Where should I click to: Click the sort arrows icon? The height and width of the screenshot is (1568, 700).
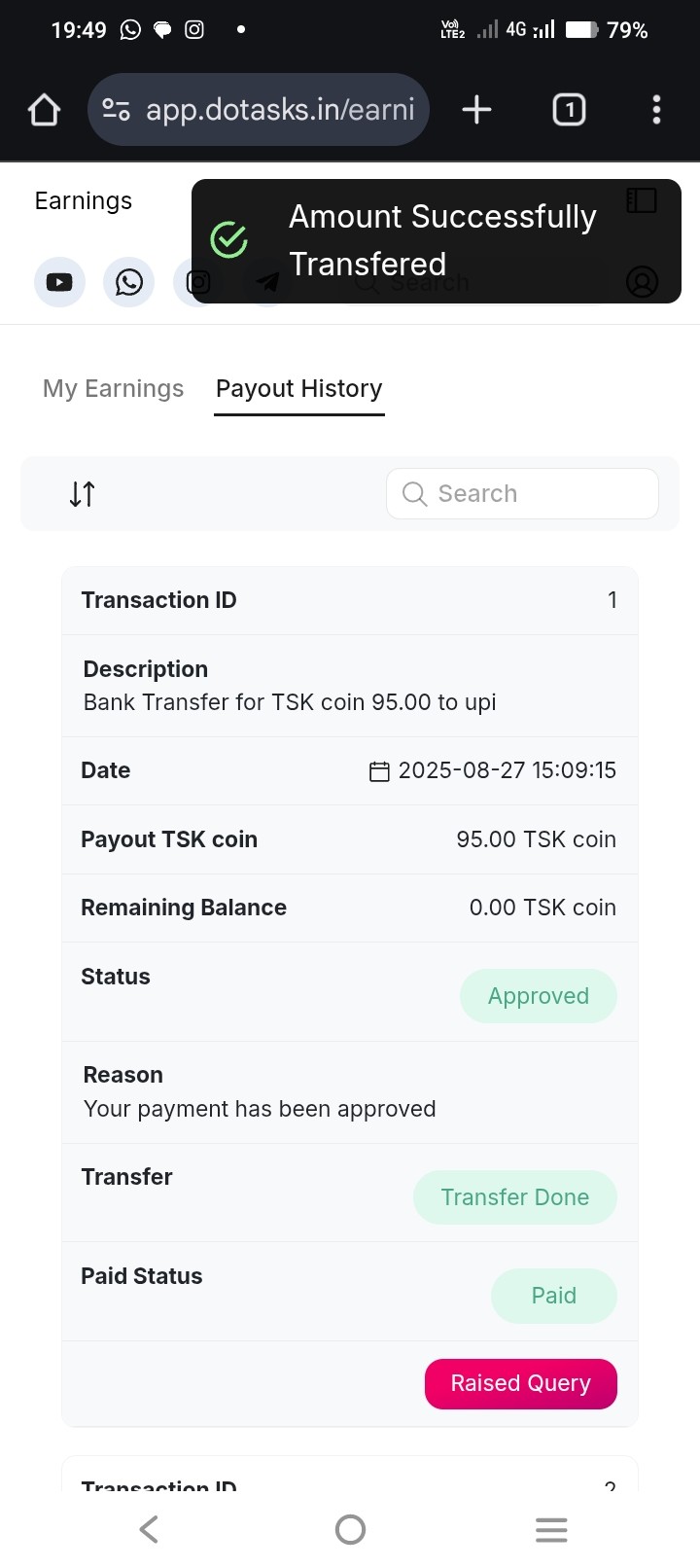click(83, 494)
